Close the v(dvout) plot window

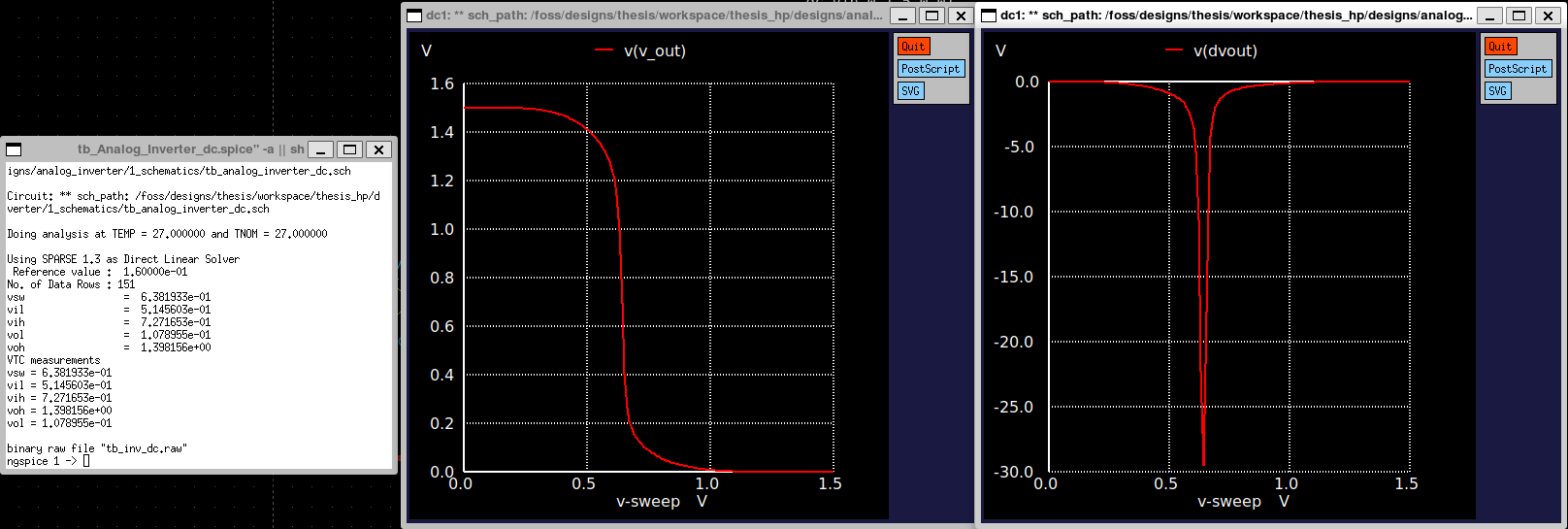[x=1549, y=16]
